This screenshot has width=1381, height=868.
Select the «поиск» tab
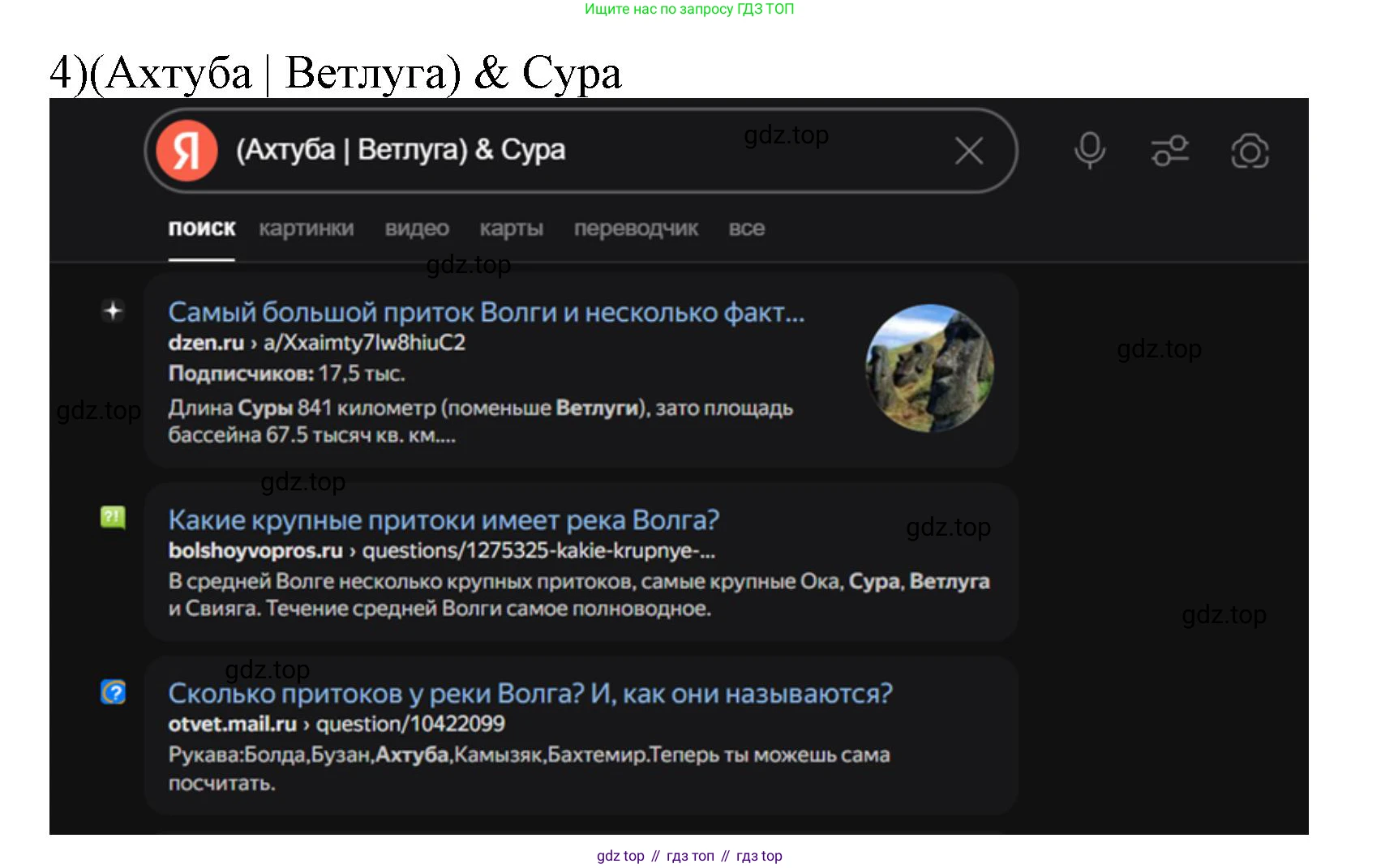[202, 229]
